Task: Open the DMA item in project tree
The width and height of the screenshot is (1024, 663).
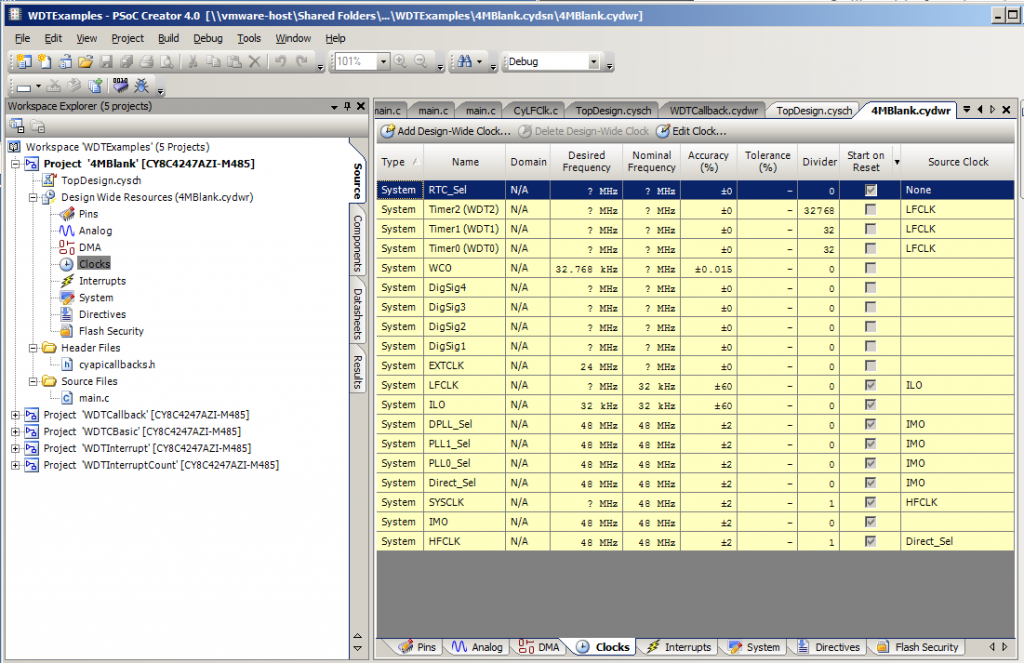Action: pyautogui.click(x=90, y=247)
